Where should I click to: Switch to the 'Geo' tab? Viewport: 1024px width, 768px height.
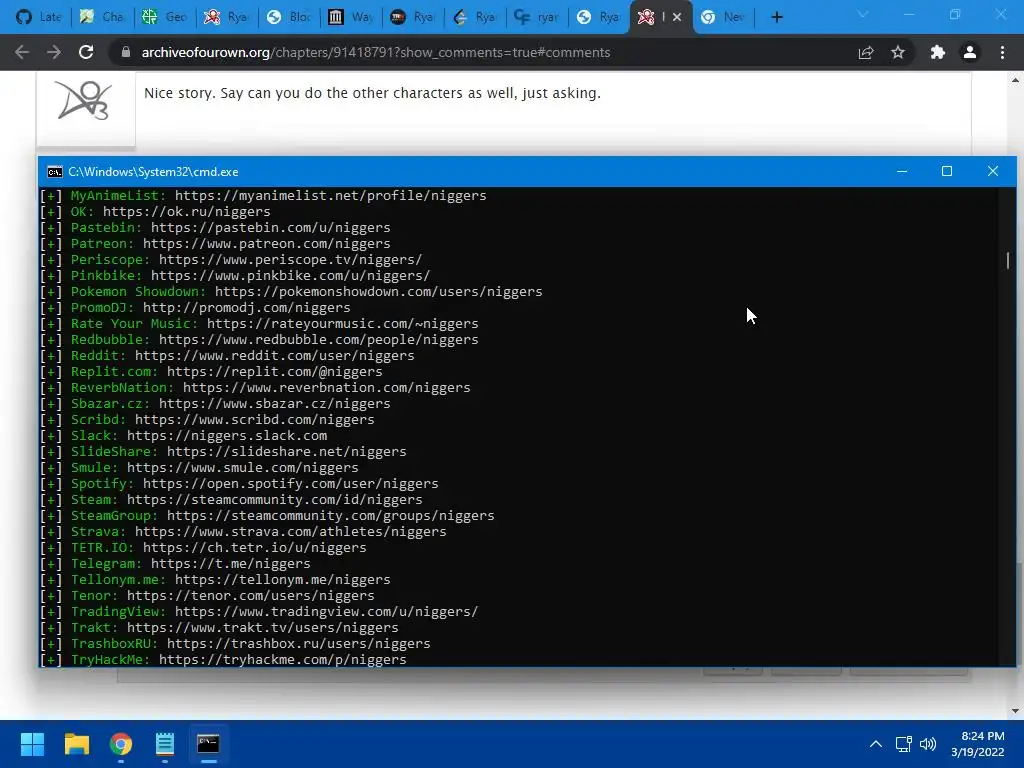(164, 17)
